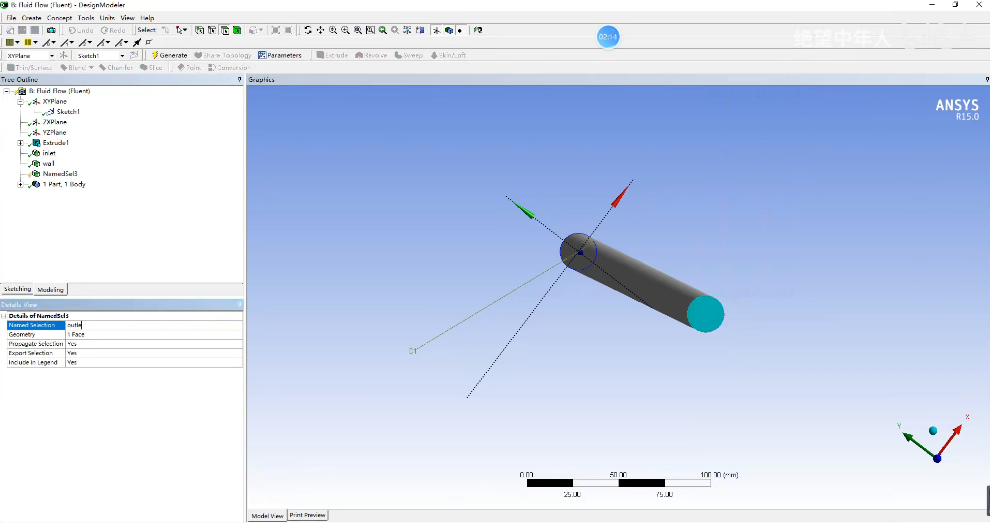Select YZPlane in the tree
The image size is (990, 523).
(x=54, y=133)
